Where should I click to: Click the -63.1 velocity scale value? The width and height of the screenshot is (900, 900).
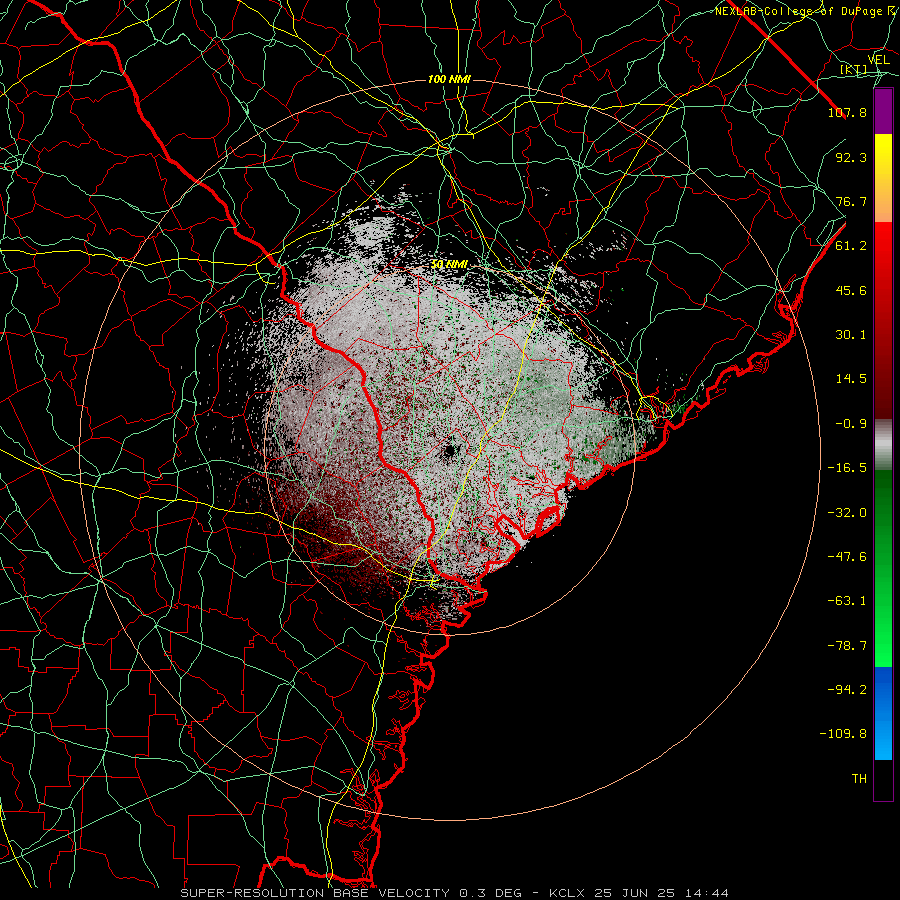point(847,601)
